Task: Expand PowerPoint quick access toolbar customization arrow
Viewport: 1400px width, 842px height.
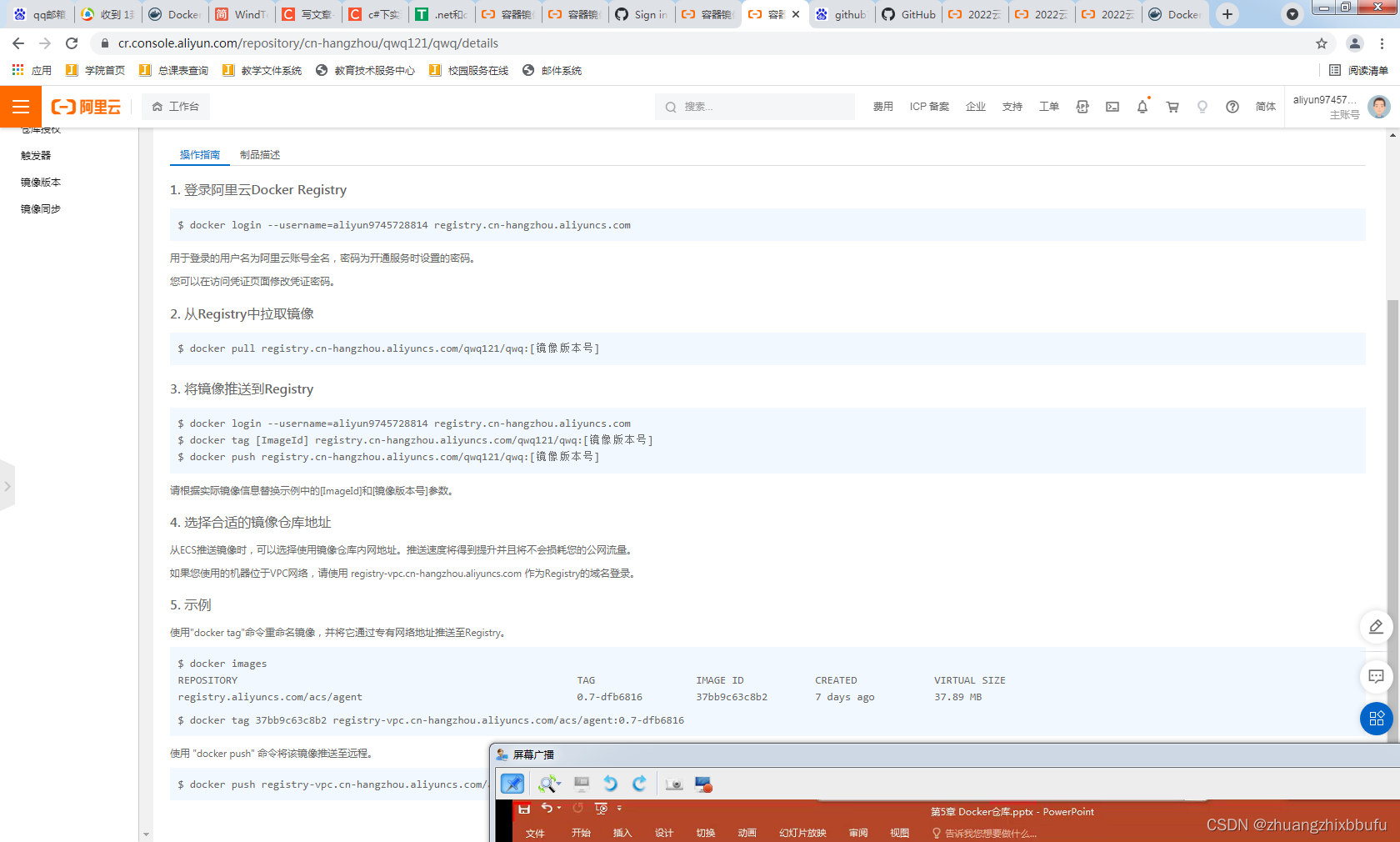Action: [619, 809]
